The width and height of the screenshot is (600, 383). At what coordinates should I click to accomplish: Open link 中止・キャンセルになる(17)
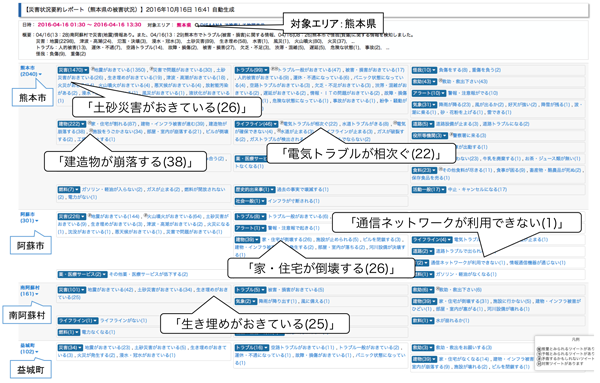[478, 189]
